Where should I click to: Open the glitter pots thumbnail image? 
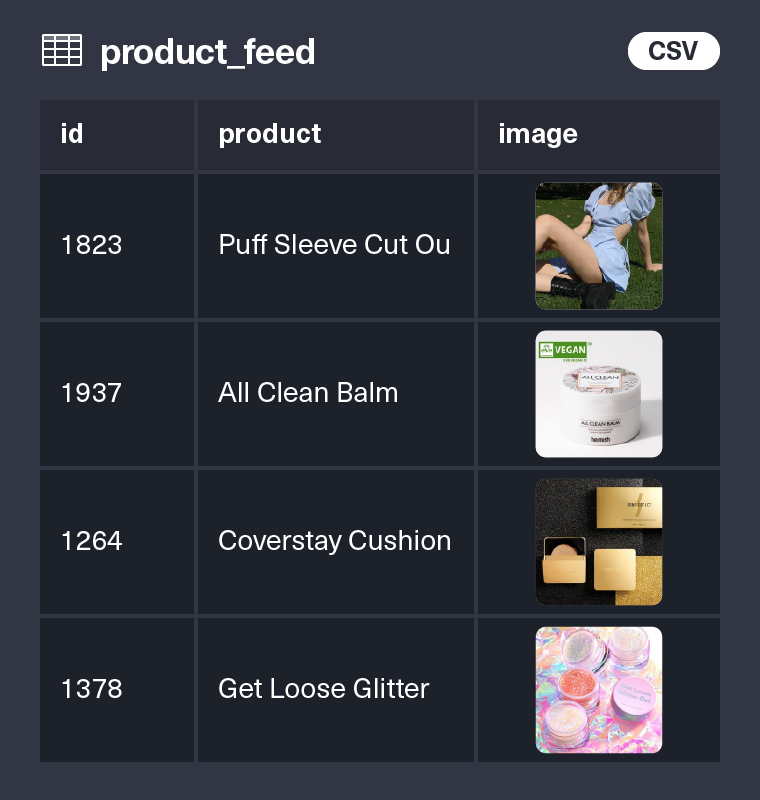[599, 689]
